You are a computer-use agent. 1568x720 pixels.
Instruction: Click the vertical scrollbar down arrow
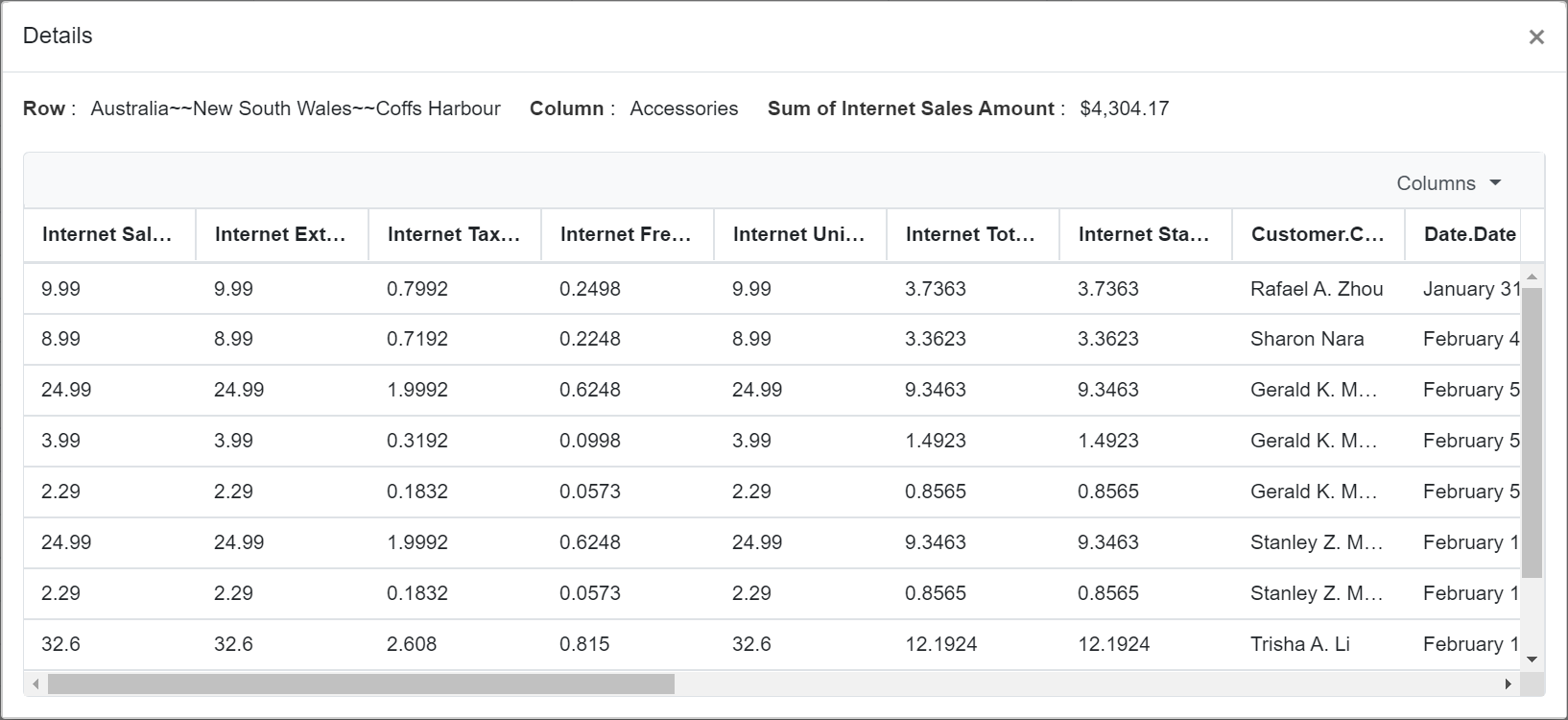tap(1532, 660)
